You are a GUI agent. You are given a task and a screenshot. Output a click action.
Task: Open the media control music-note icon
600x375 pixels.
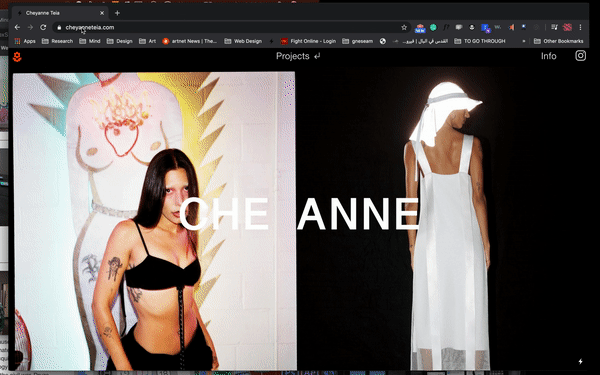[554, 27]
